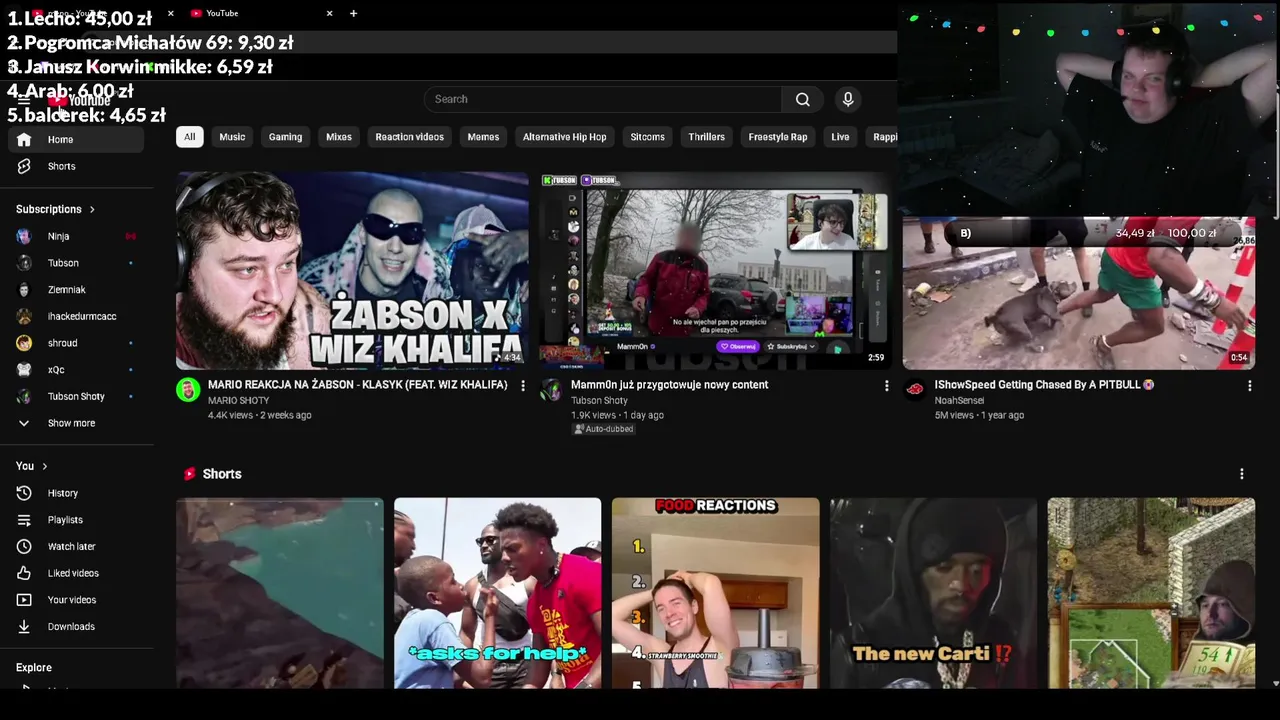Play the pitbull chase video thumbnail
1280x720 pixels.
(1079, 293)
